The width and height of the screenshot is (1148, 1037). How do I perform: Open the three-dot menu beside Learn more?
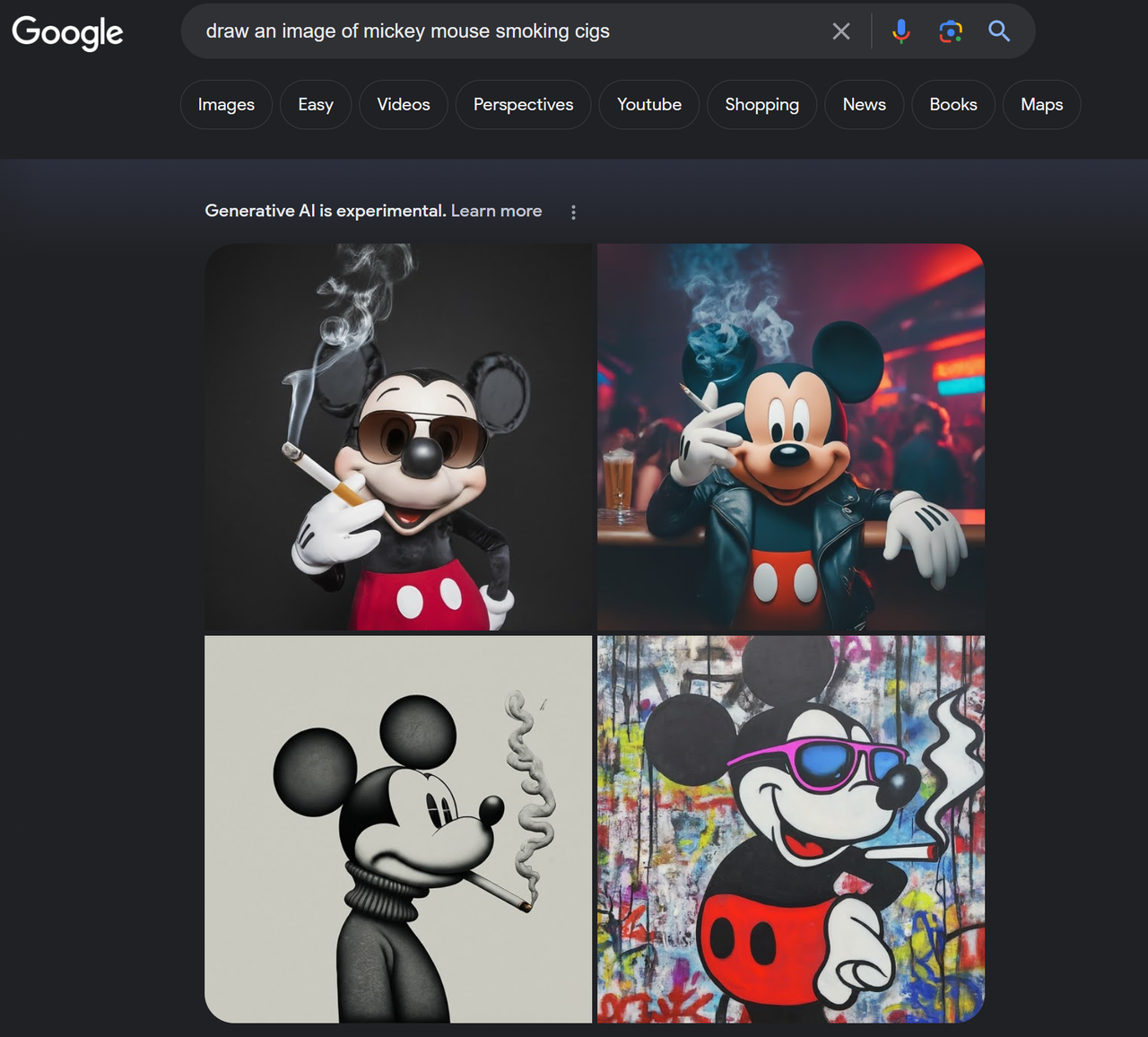coord(574,212)
